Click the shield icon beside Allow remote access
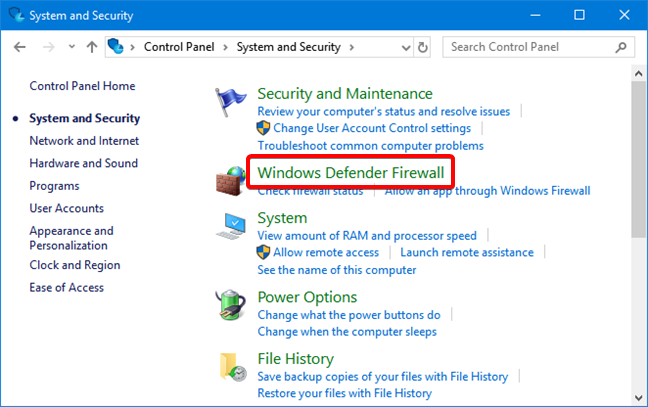The width and height of the screenshot is (648, 407). pos(263,252)
